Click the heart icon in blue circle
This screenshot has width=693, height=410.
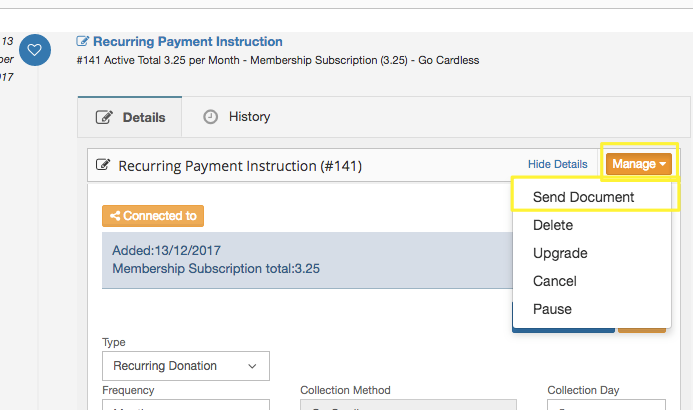pos(34,49)
